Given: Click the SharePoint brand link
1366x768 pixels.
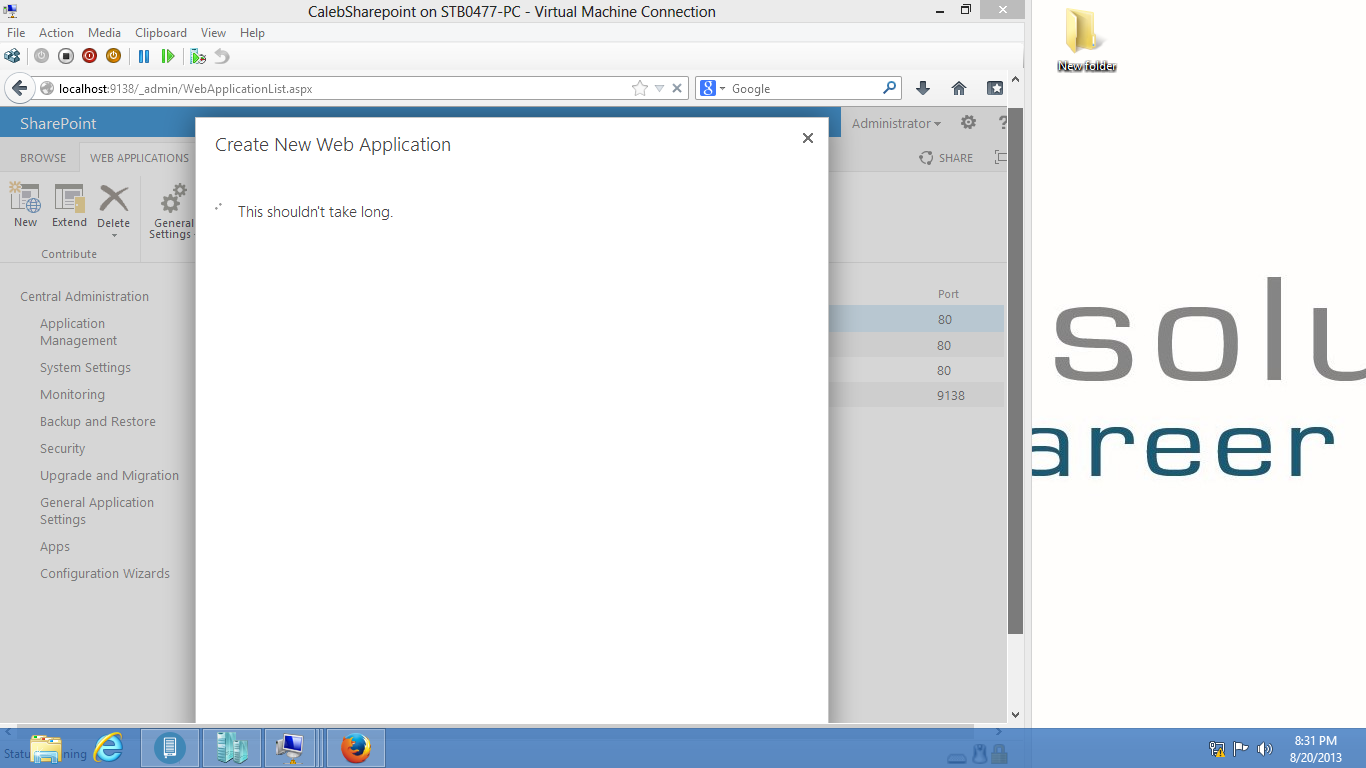Looking at the screenshot, I should tap(58, 123).
